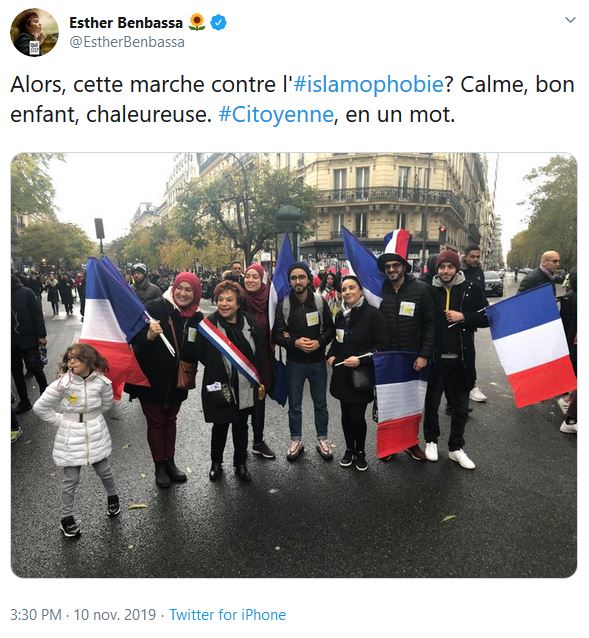Click the 3:30 PM timestamp
The width and height of the screenshot is (589, 638).
point(36,614)
